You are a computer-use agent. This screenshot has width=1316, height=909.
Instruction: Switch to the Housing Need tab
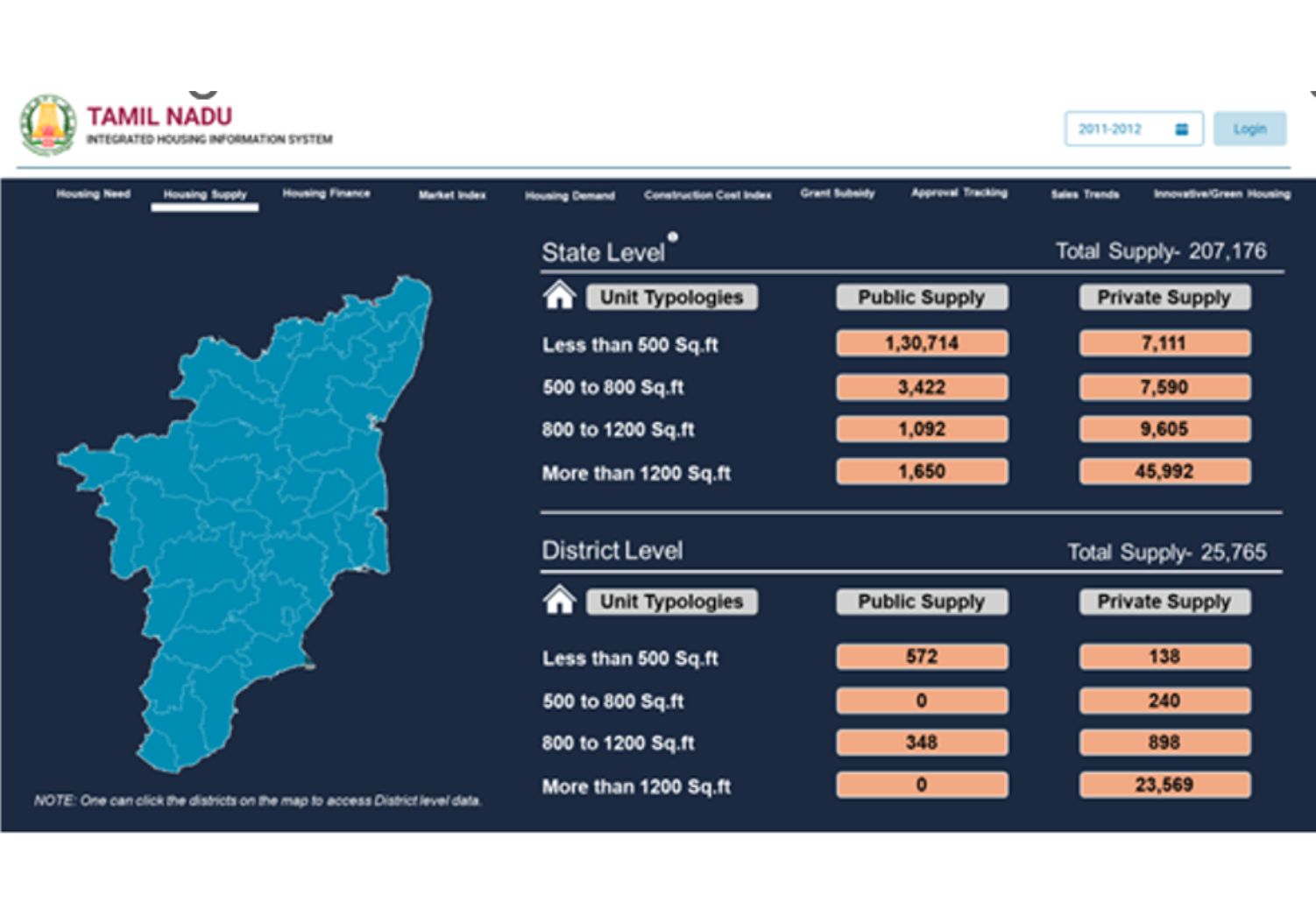[x=93, y=194]
